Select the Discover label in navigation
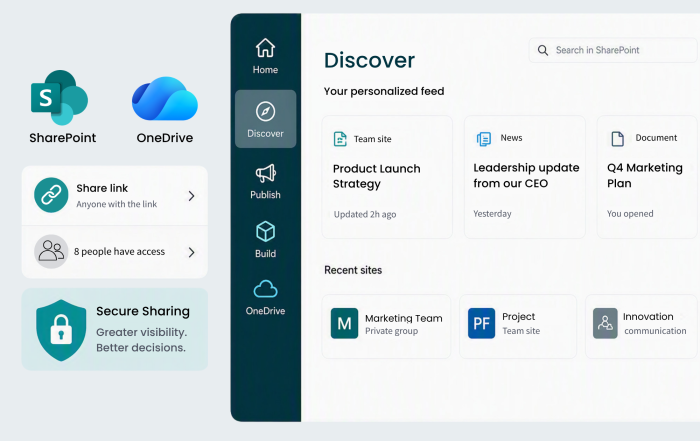 [265, 133]
